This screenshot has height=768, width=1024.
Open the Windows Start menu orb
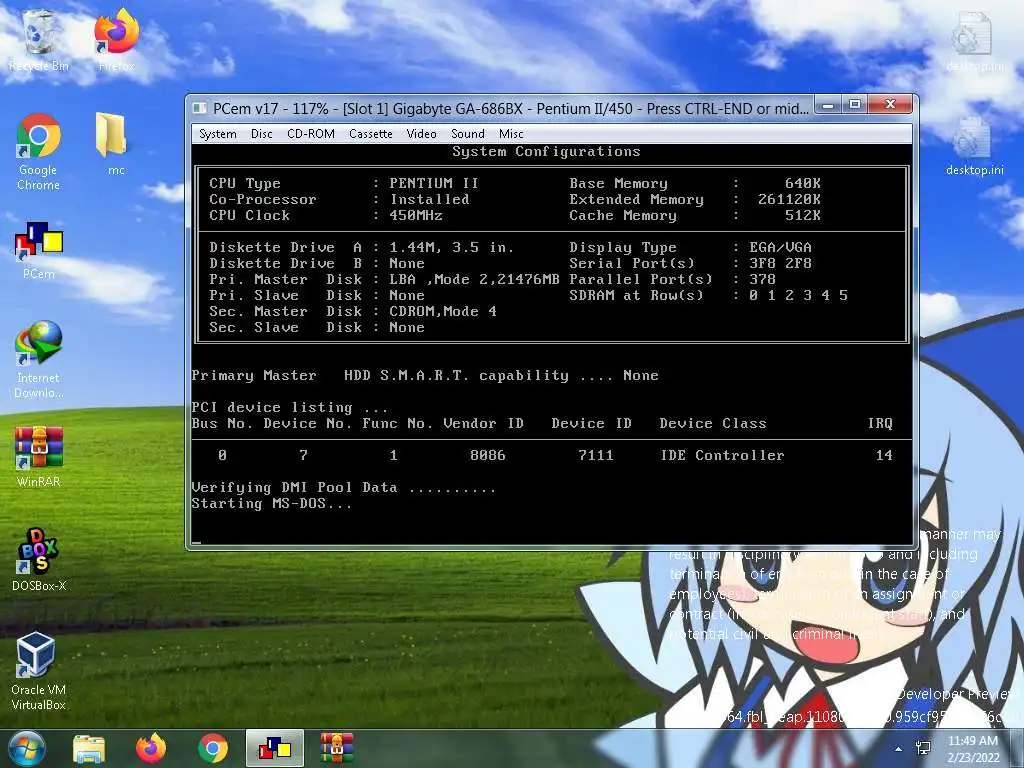pyautogui.click(x=26, y=748)
